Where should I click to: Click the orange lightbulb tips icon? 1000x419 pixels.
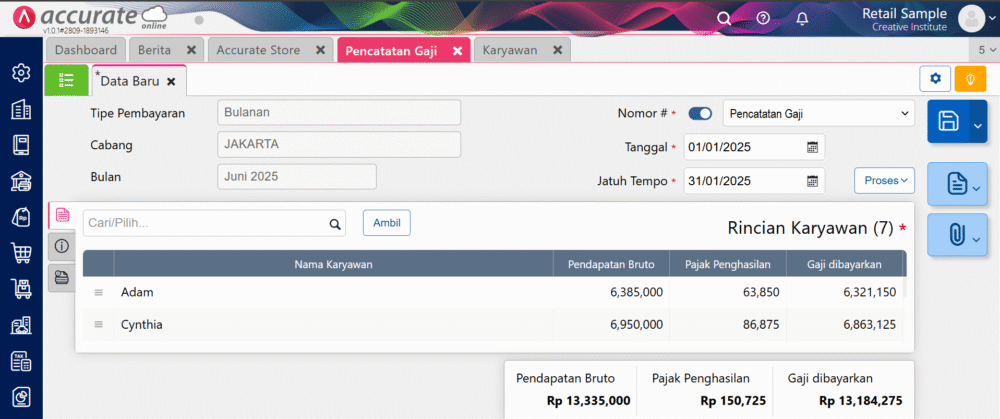(969, 79)
